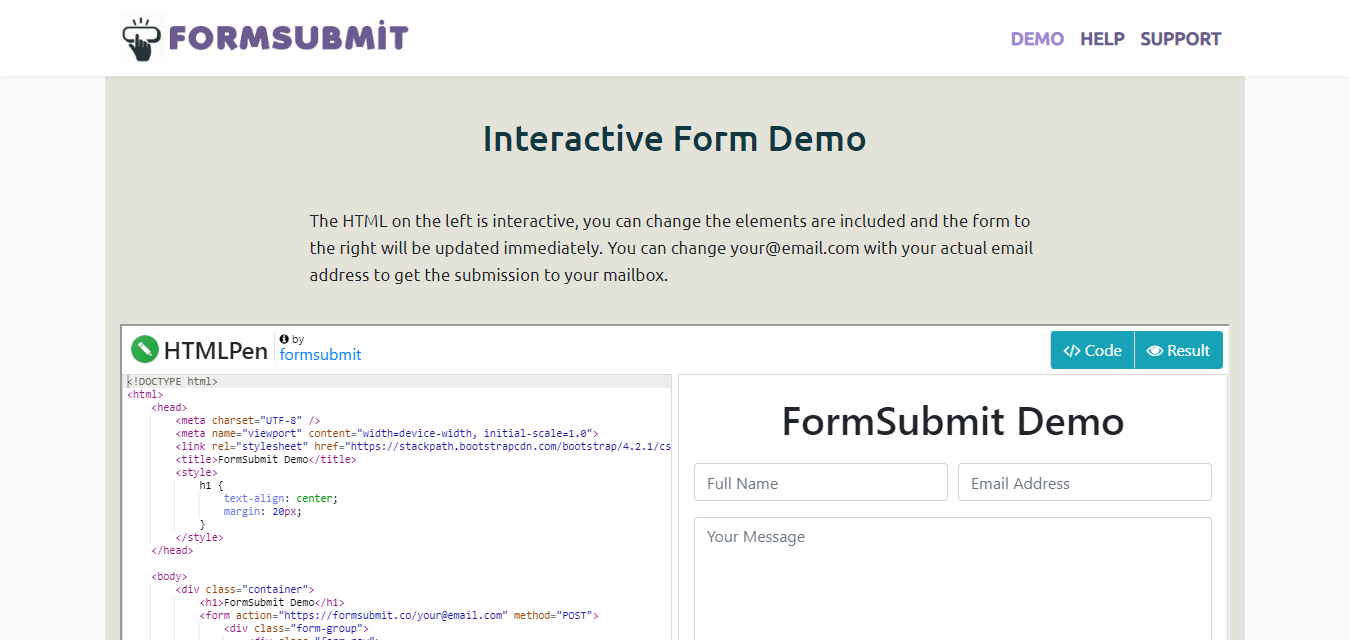Click the div class="form-group" code line
This screenshot has height=640, width=1349.
click(296, 628)
